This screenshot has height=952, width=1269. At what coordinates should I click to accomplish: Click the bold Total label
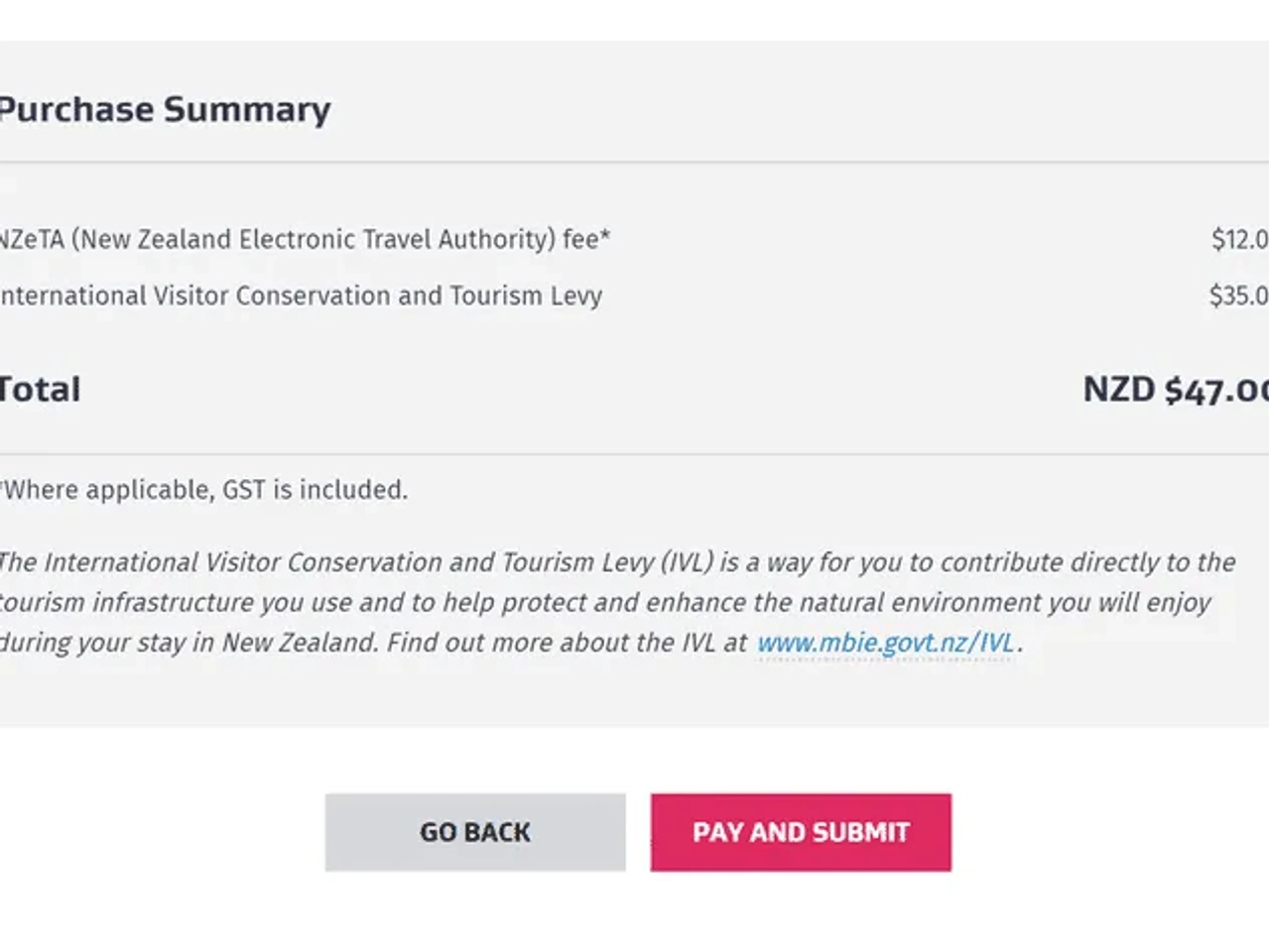click(40, 389)
